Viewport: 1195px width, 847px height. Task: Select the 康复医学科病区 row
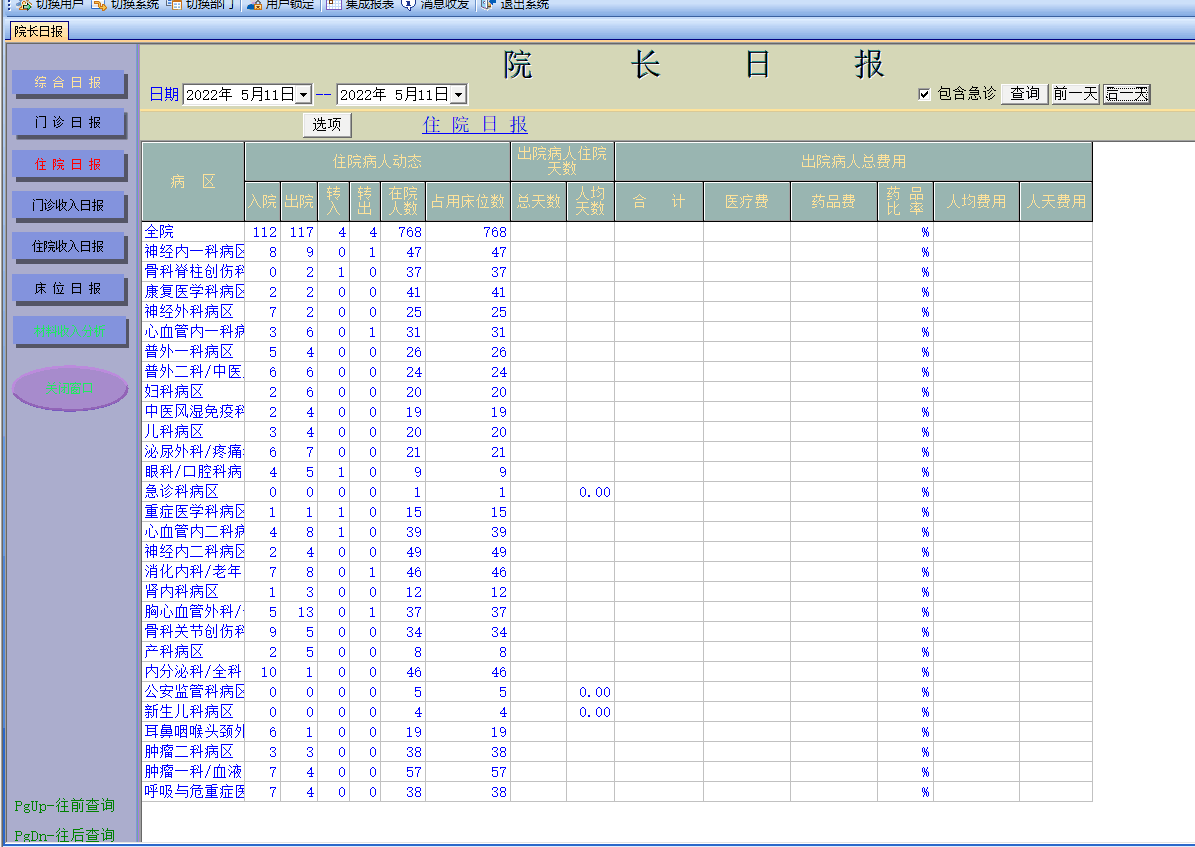(617, 292)
